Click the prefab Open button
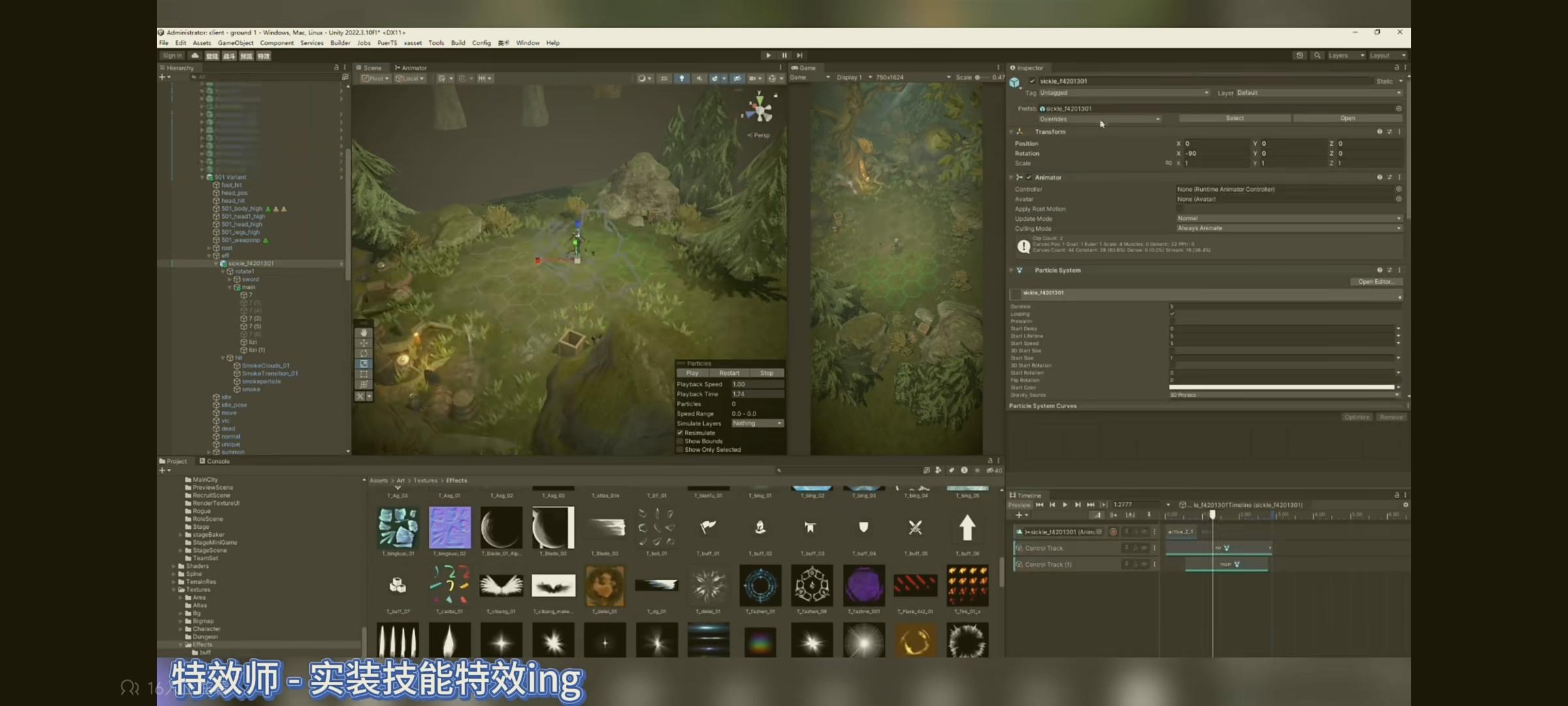The image size is (1568, 706). tap(1347, 119)
